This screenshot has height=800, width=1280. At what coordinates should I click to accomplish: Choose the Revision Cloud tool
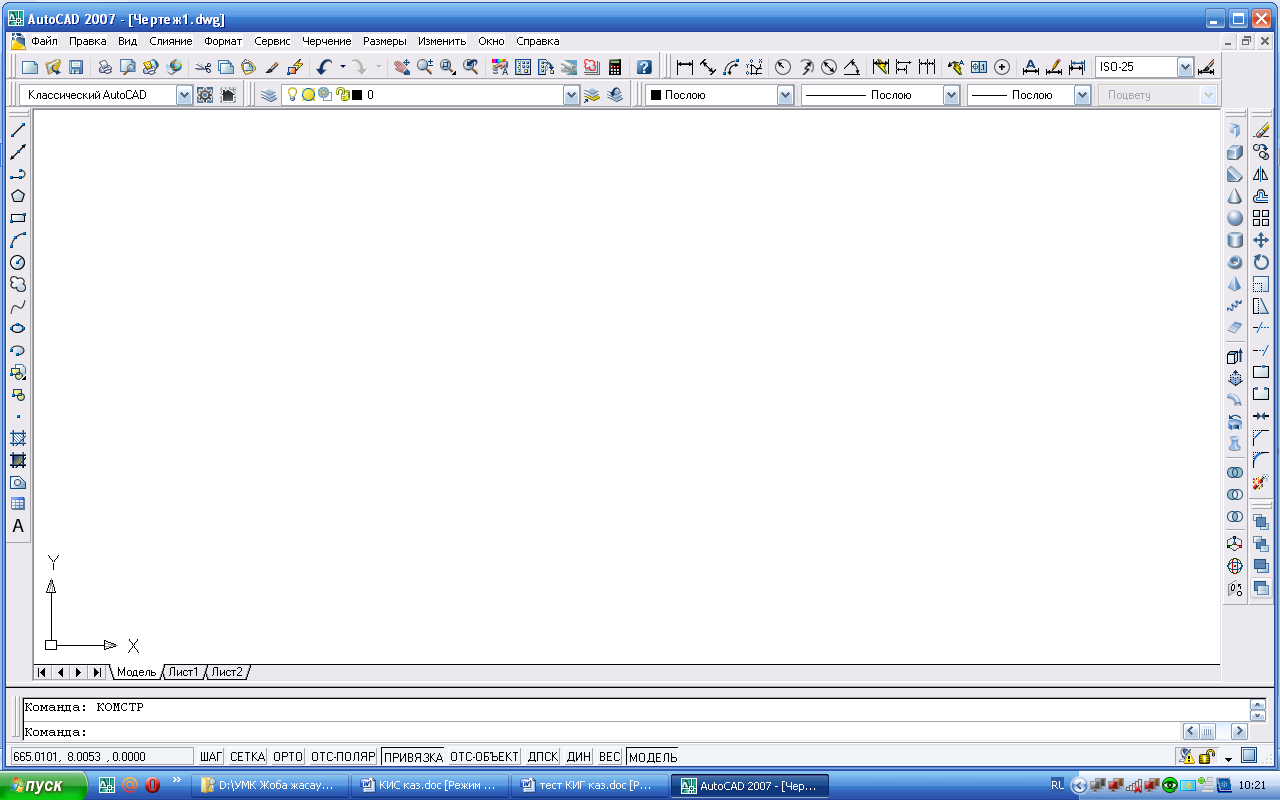click(x=18, y=284)
